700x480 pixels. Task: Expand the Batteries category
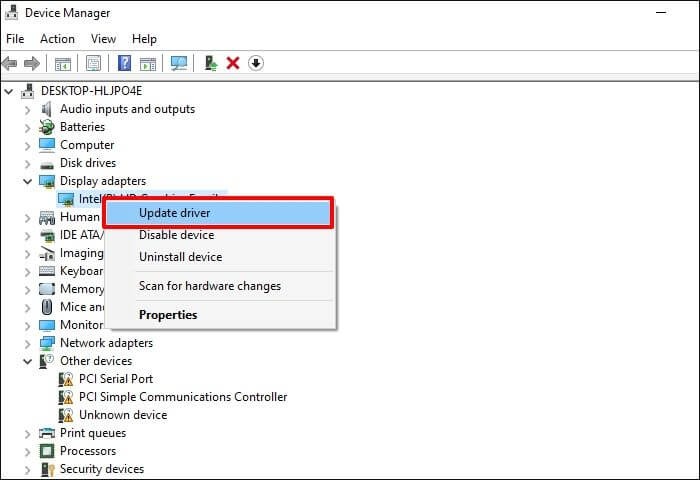28,128
